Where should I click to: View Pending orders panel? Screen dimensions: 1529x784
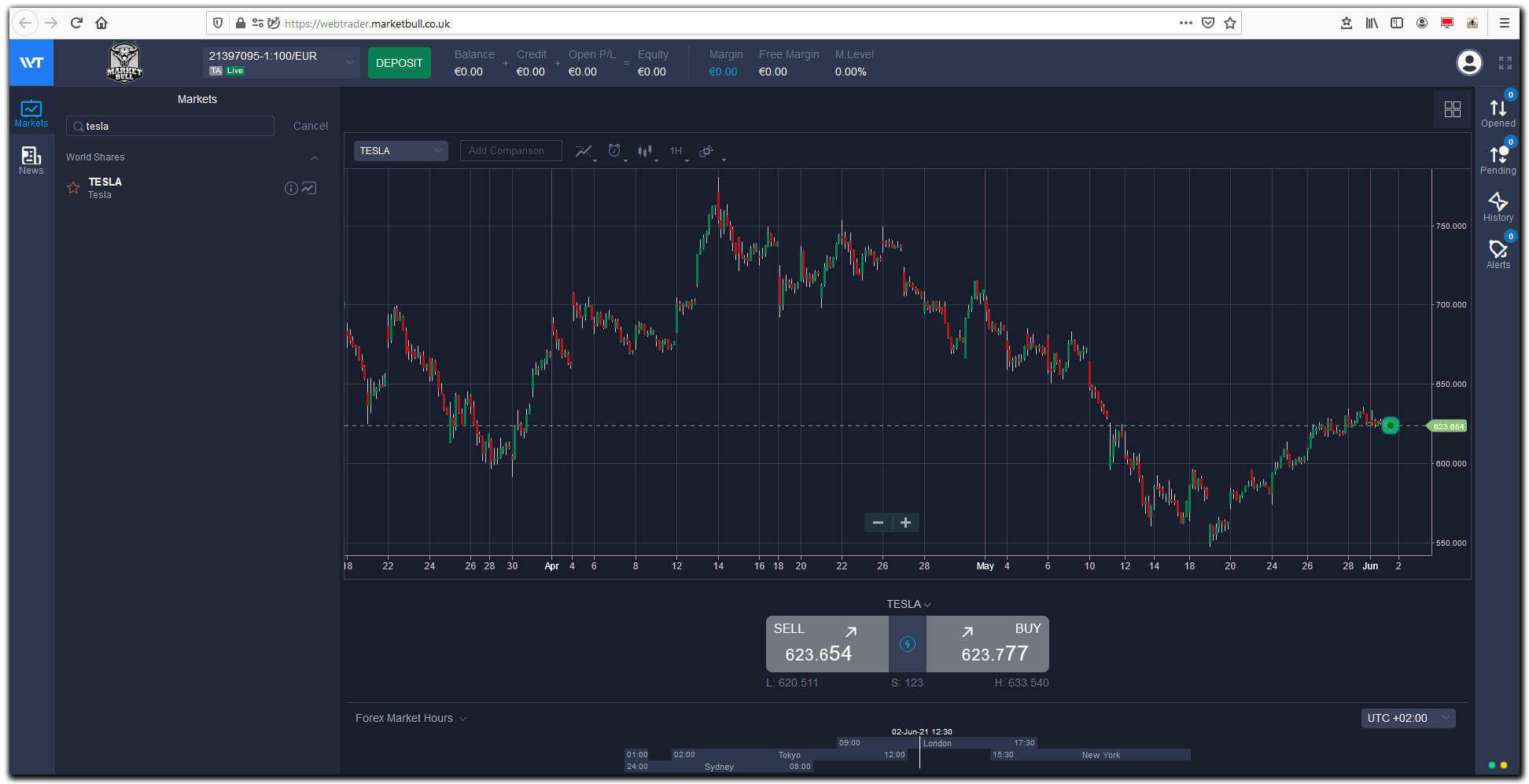(x=1498, y=160)
